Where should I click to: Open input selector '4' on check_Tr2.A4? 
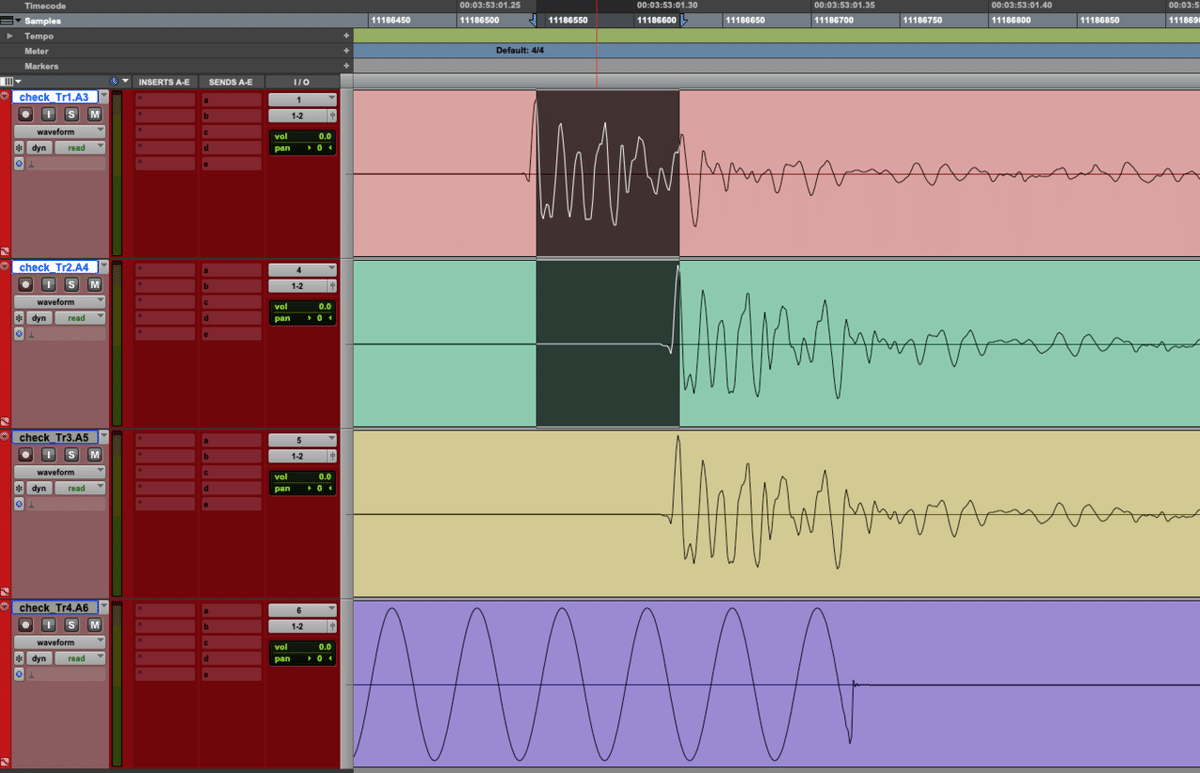tap(302, 270)
